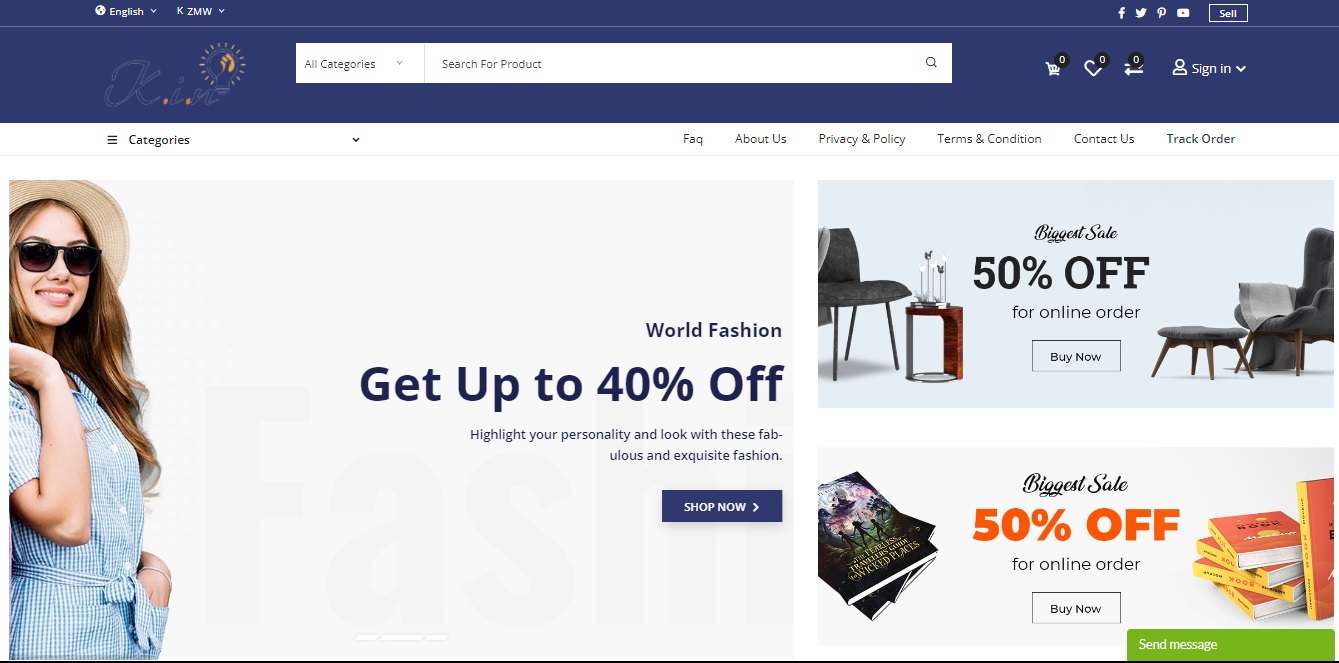The image size is (1339, 663).
Task: Open the Pinterest social icon
Action: pos(1161,13)
